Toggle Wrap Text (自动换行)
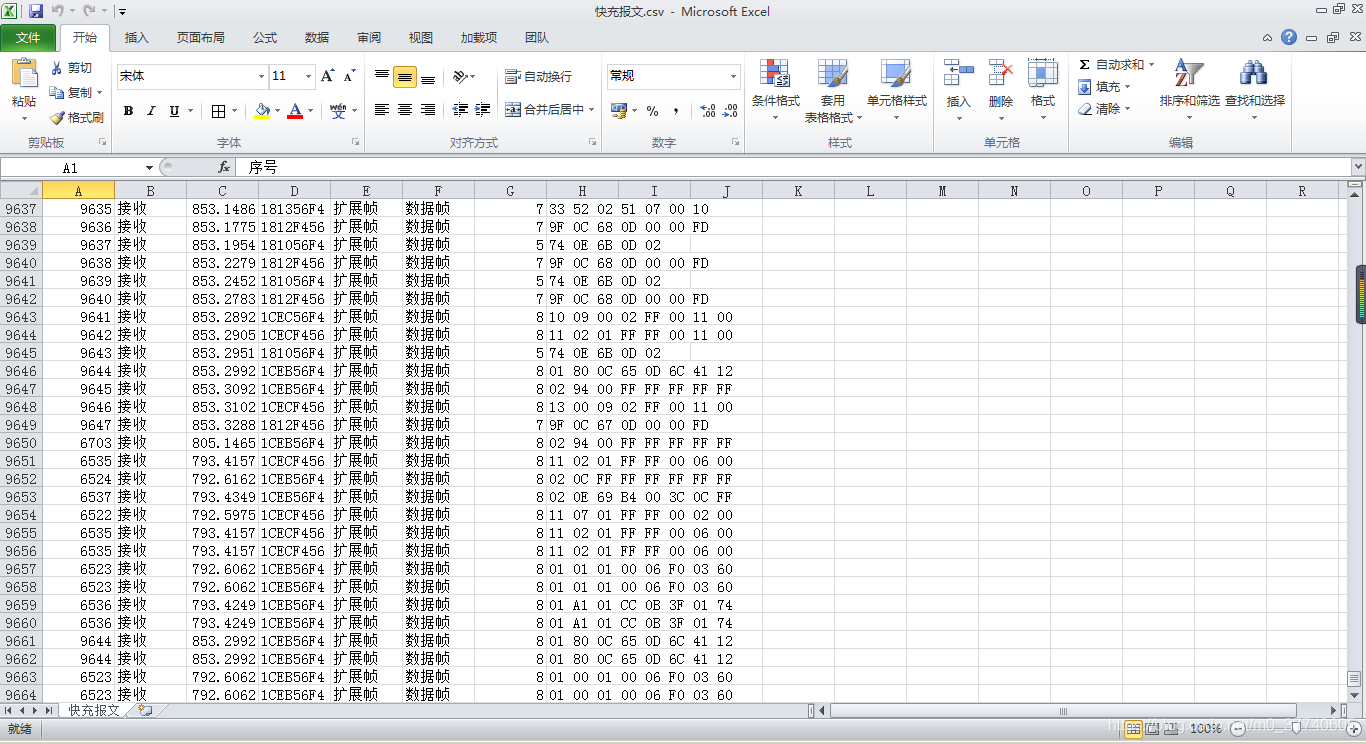Screen dimensions: 1366x744 pyautogui.click(x=538, y=76)
